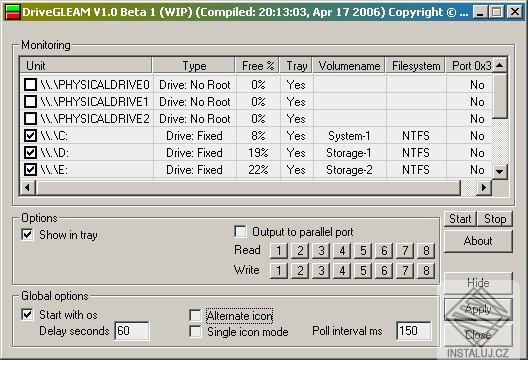The height and width of the screenshot is (380, 528).
Task: Click the Start button
Action: pyautogui.click(x=460, y=219)
